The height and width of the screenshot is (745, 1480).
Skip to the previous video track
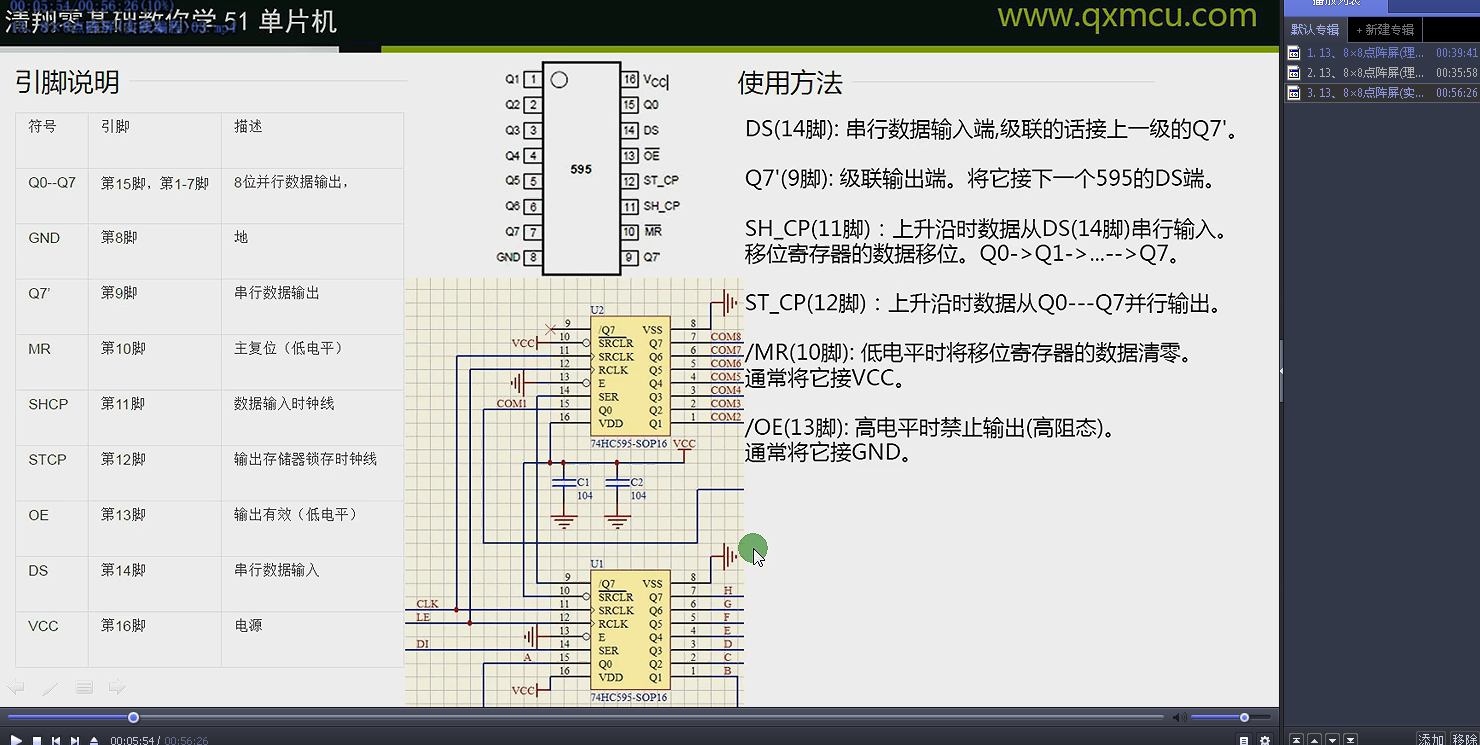coord(56,741)
